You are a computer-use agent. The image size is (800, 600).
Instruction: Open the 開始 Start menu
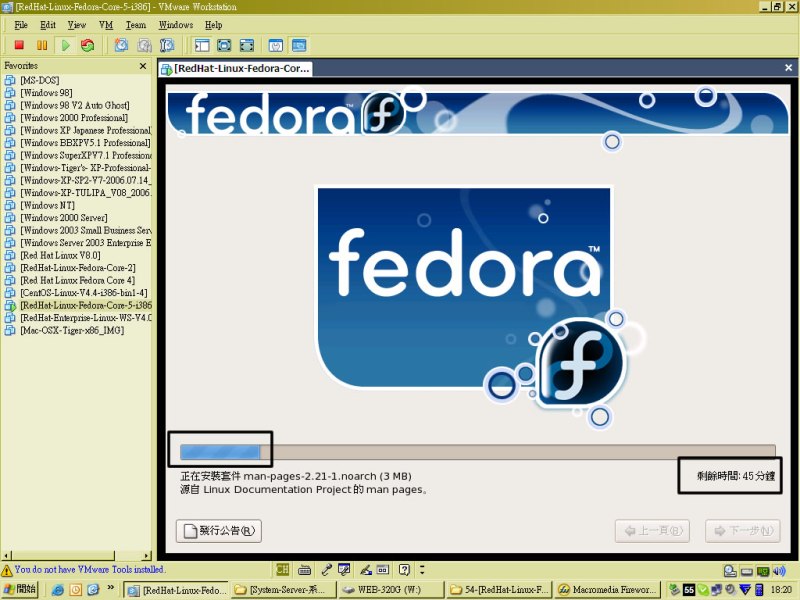pos(20,589)
